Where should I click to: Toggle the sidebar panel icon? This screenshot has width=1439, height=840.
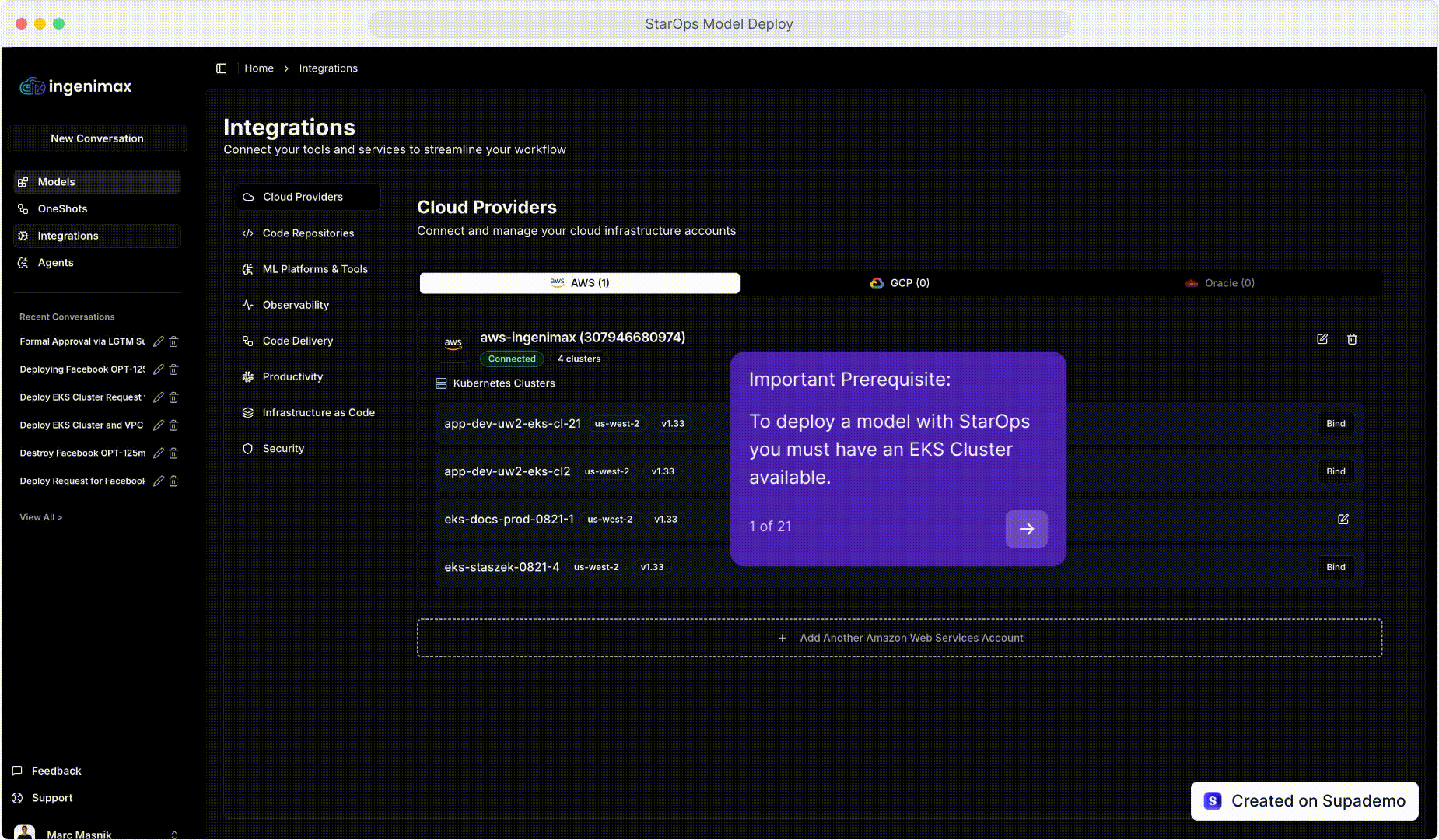coord(221,68)
